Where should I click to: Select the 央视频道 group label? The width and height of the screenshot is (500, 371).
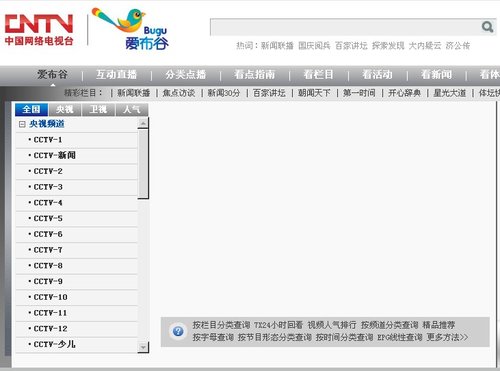[x=47, y=124]
